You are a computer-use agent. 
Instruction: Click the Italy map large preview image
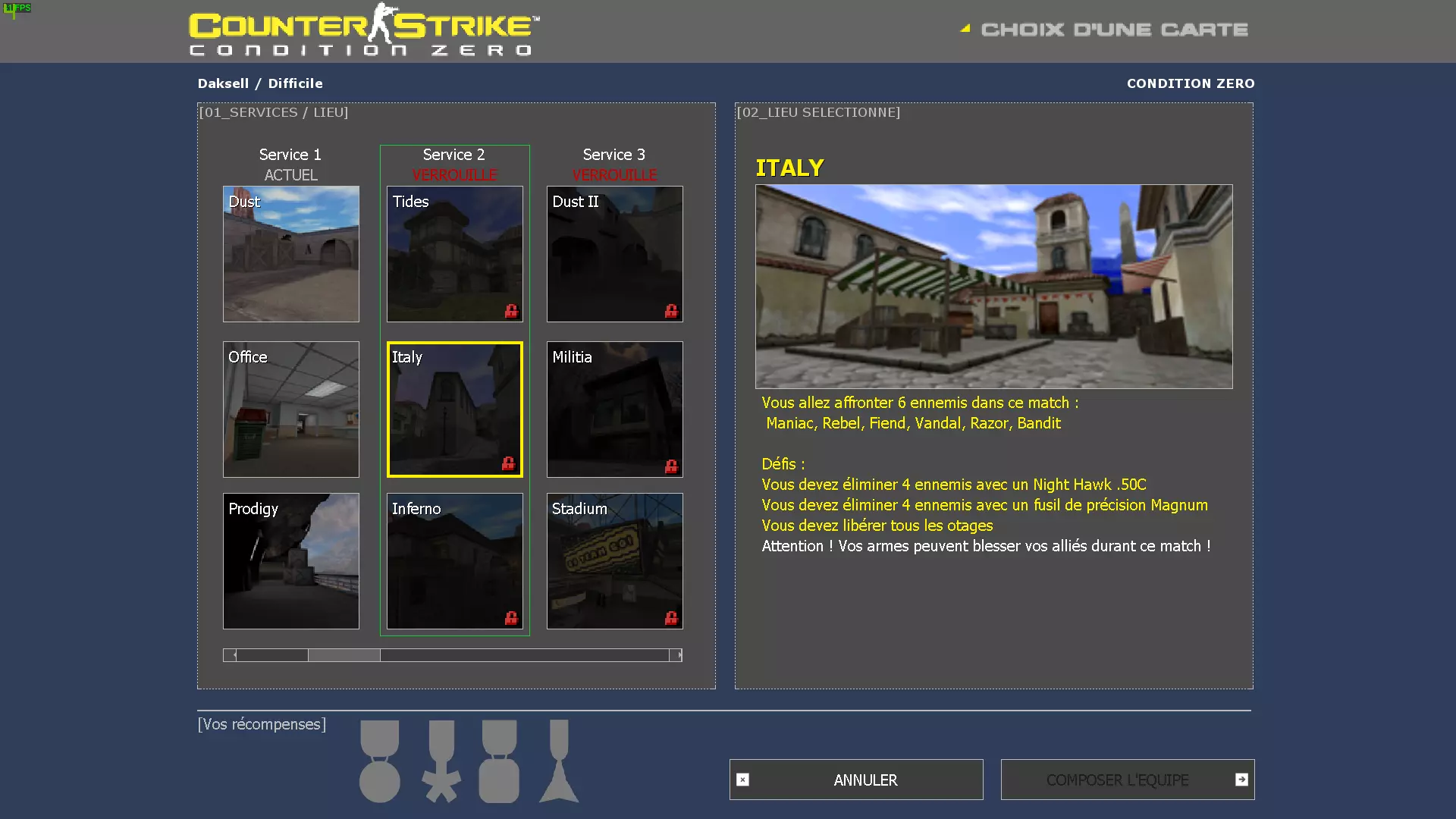click(x=993, y=287)
